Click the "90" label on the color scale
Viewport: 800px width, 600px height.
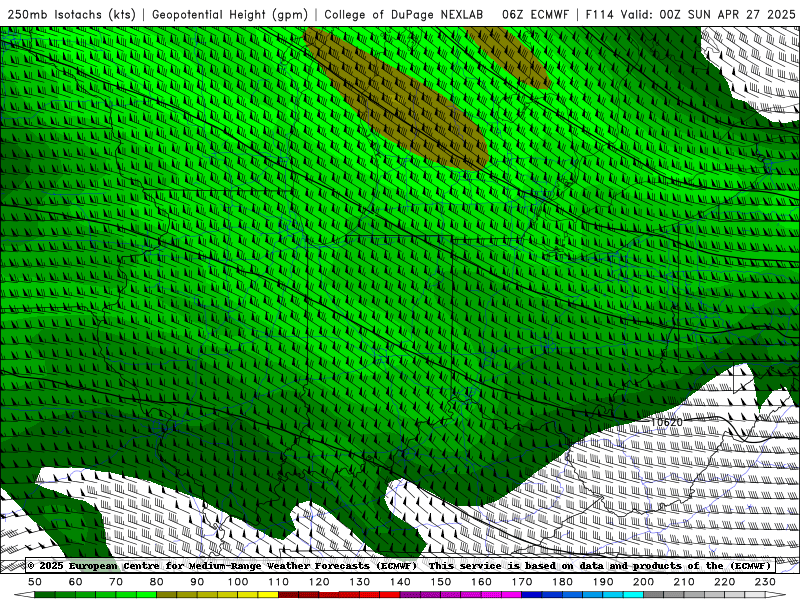click(197, 582)
